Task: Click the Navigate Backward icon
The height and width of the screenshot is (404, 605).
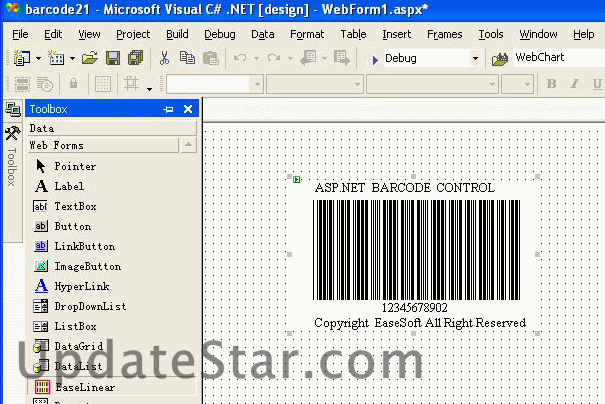Action: click(x=309, y=58)
